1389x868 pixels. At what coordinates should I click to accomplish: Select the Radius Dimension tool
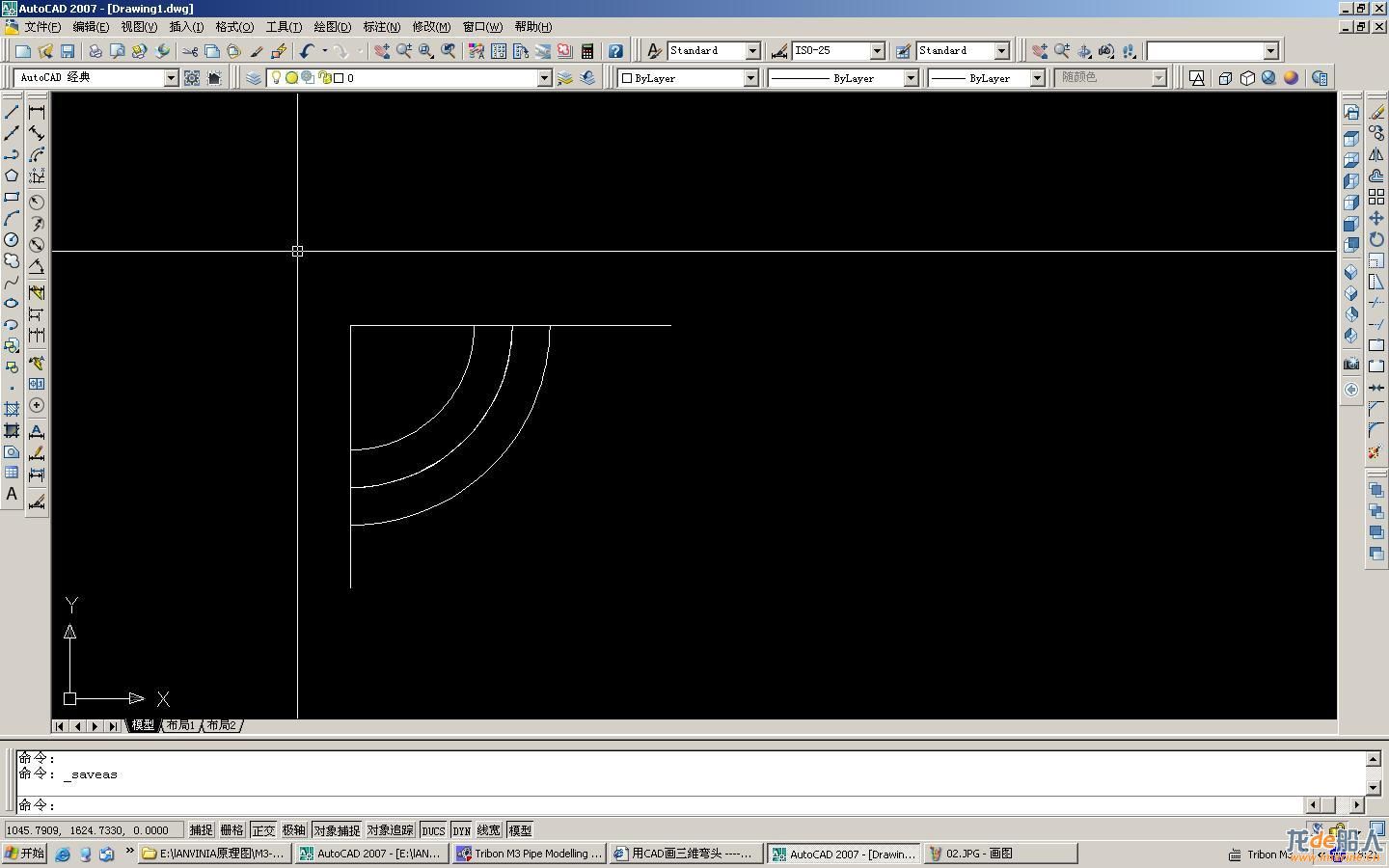click(x=37, y=202)
